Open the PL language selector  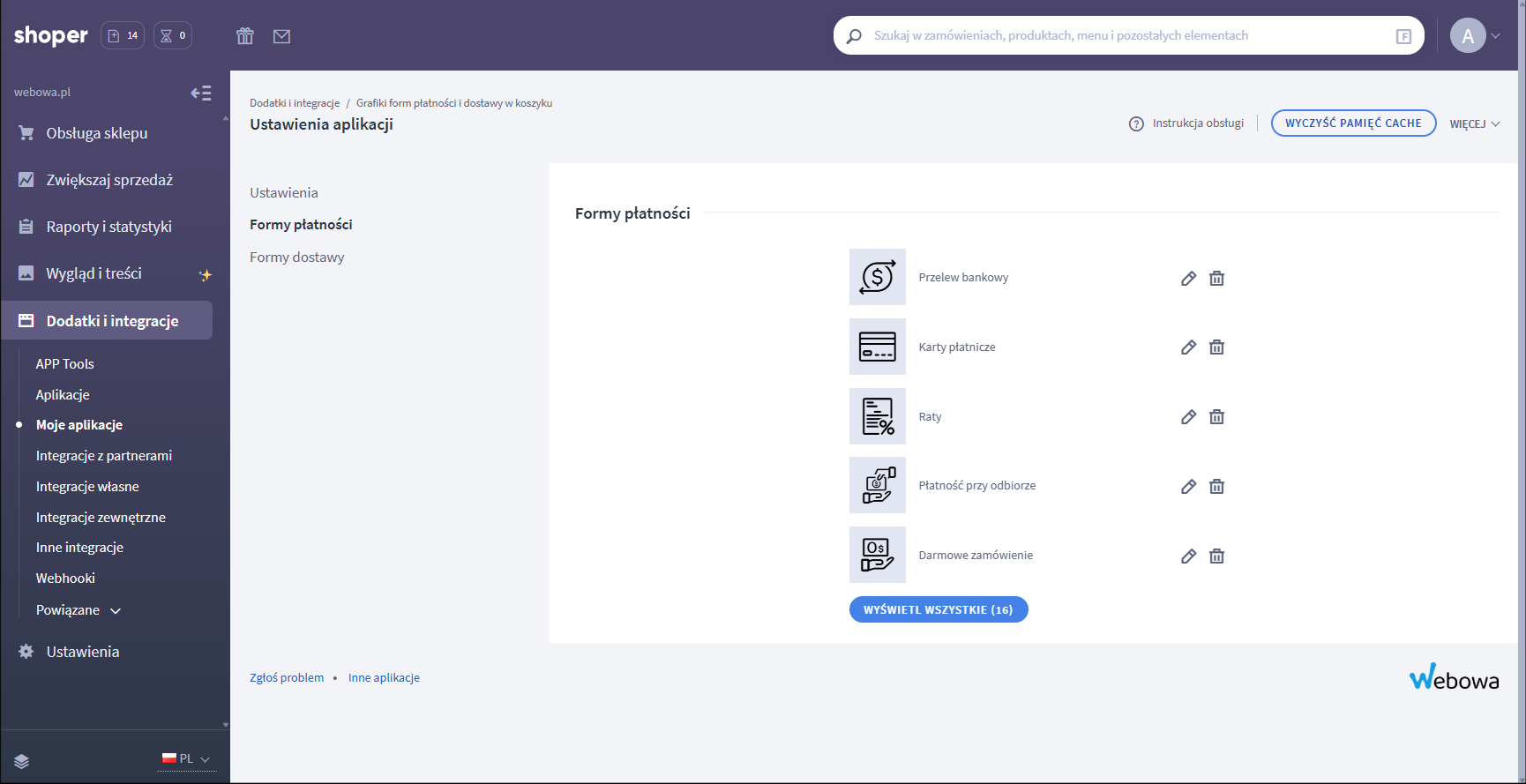(186, 758)
